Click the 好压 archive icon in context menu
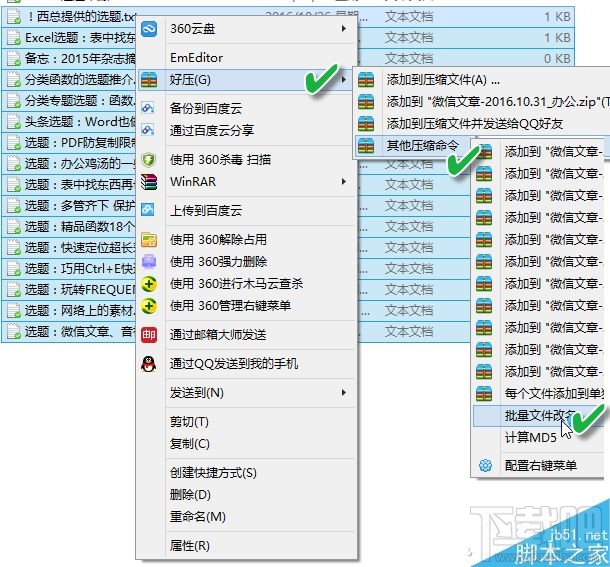Image resolution: width=610 pixels, height=567 pixels. click(x=149, y=80)
